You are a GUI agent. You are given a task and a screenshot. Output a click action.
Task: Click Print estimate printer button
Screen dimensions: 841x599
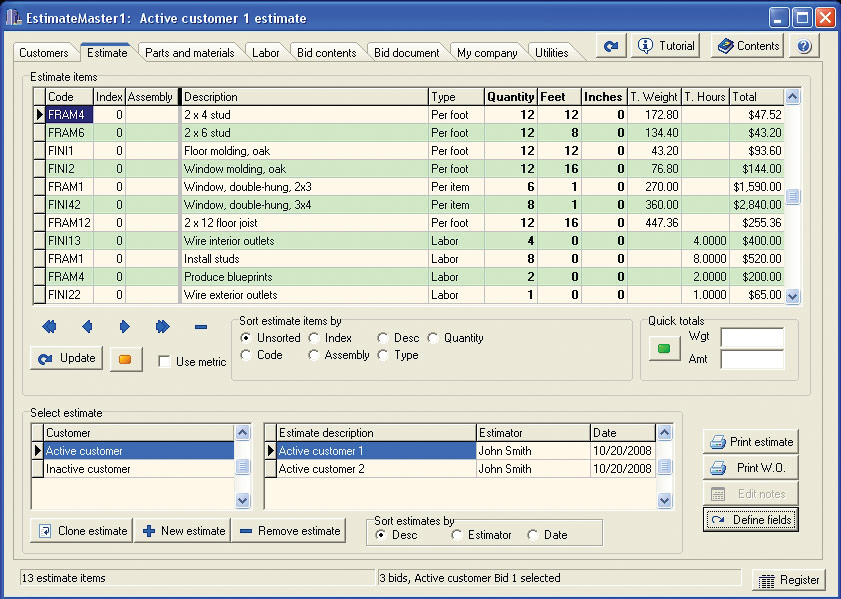750,442
